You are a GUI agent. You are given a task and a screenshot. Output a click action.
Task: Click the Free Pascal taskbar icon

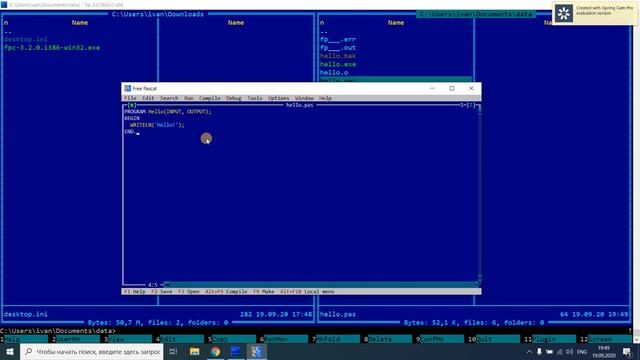click(257, 352)
